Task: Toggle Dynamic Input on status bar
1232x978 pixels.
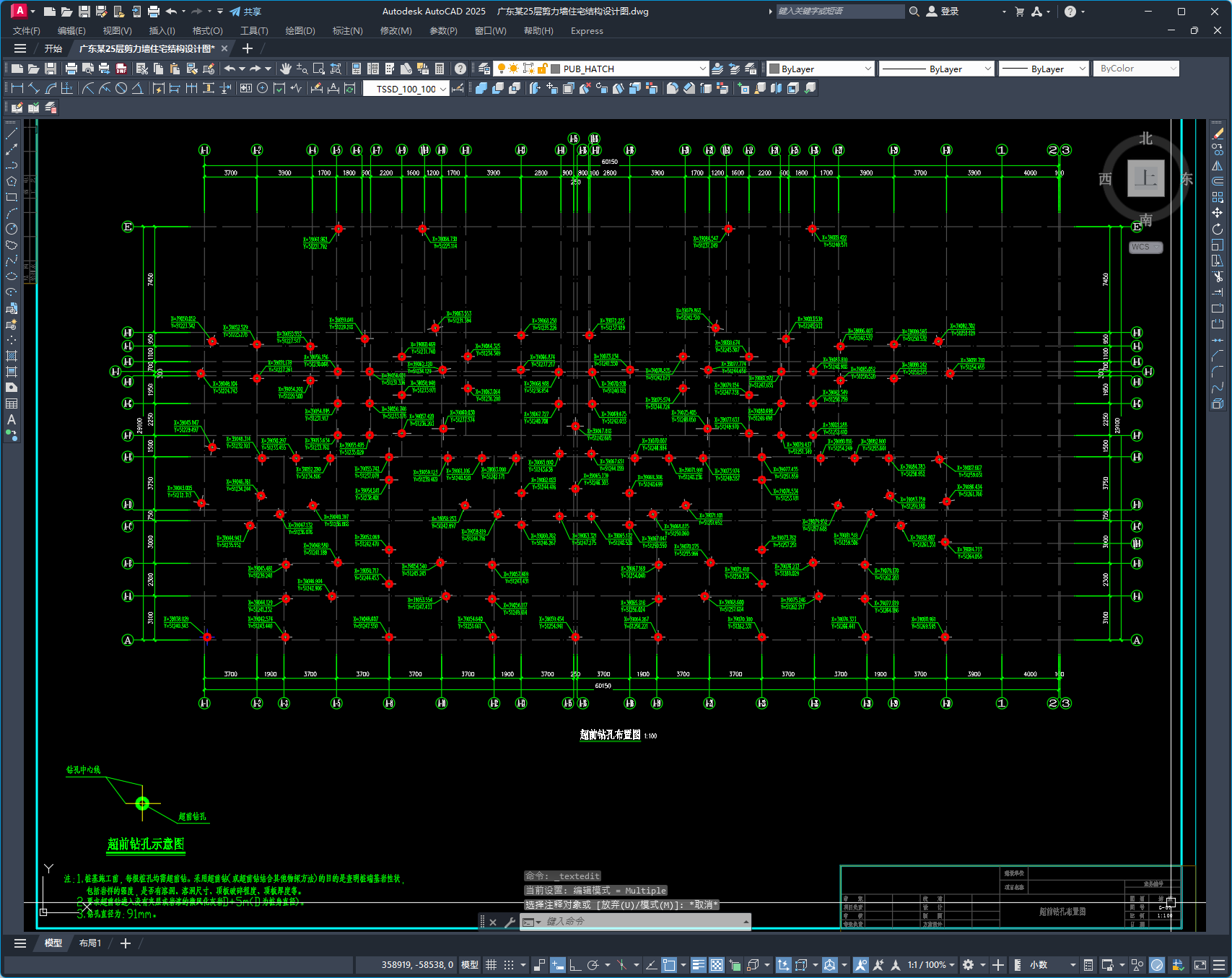Action: click(558, 965)
